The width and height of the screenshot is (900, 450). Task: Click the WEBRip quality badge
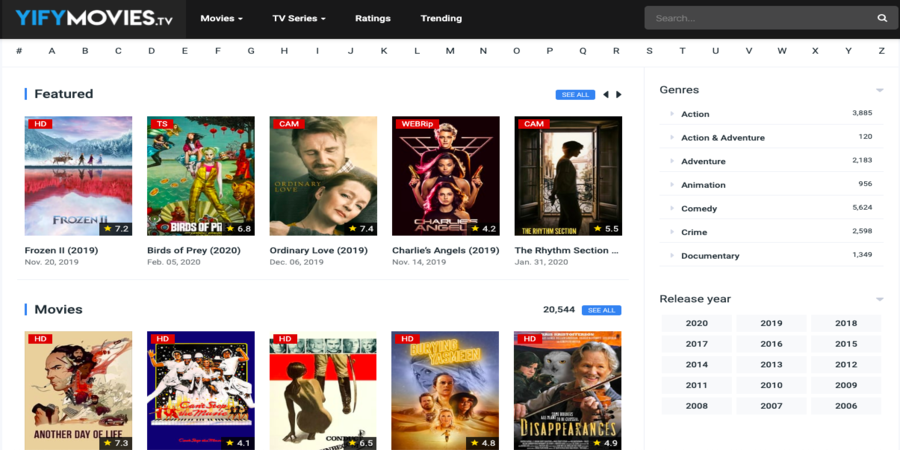point(417,124)
